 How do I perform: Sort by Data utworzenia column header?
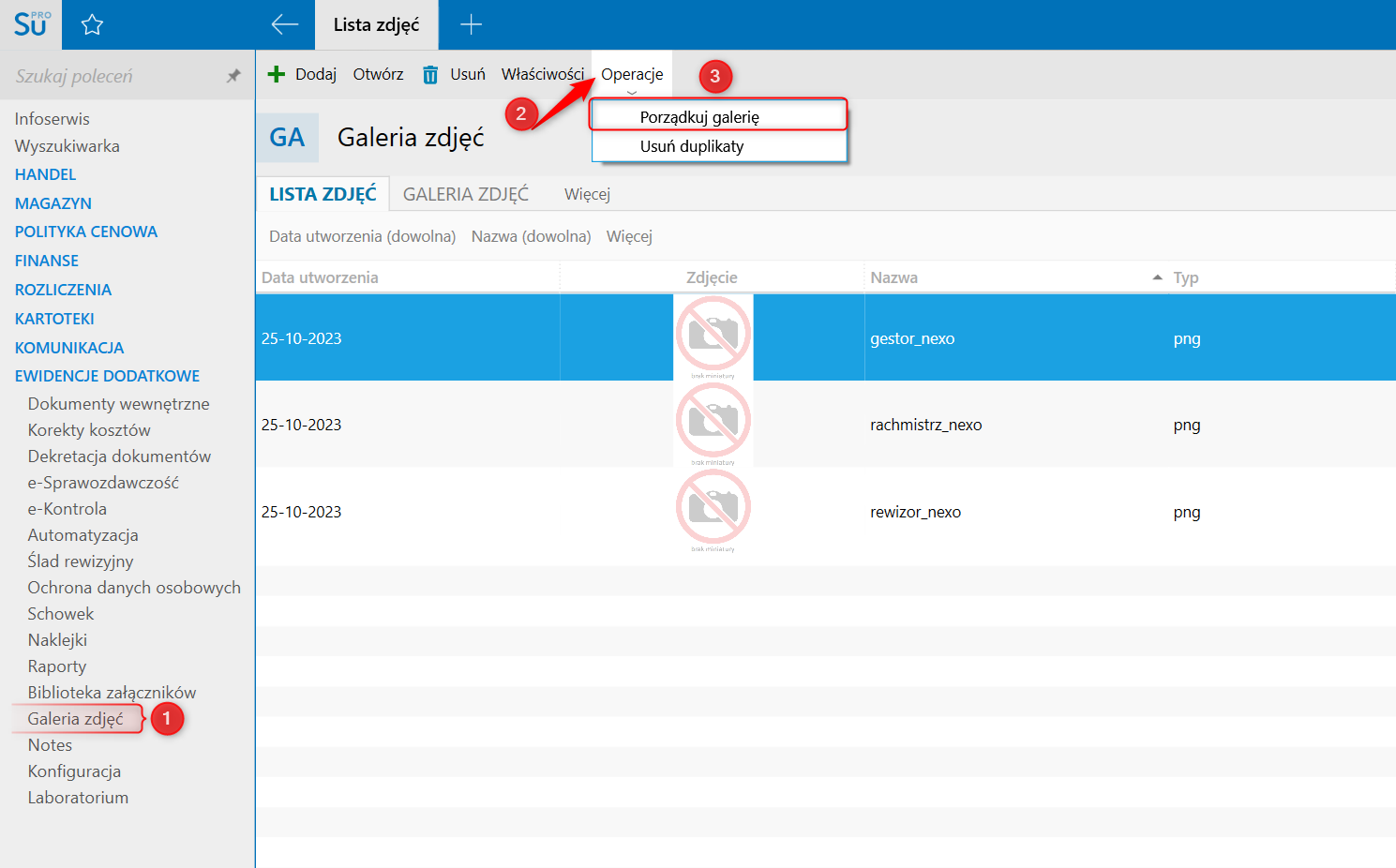pyautogui.click(x=408, y=277)
